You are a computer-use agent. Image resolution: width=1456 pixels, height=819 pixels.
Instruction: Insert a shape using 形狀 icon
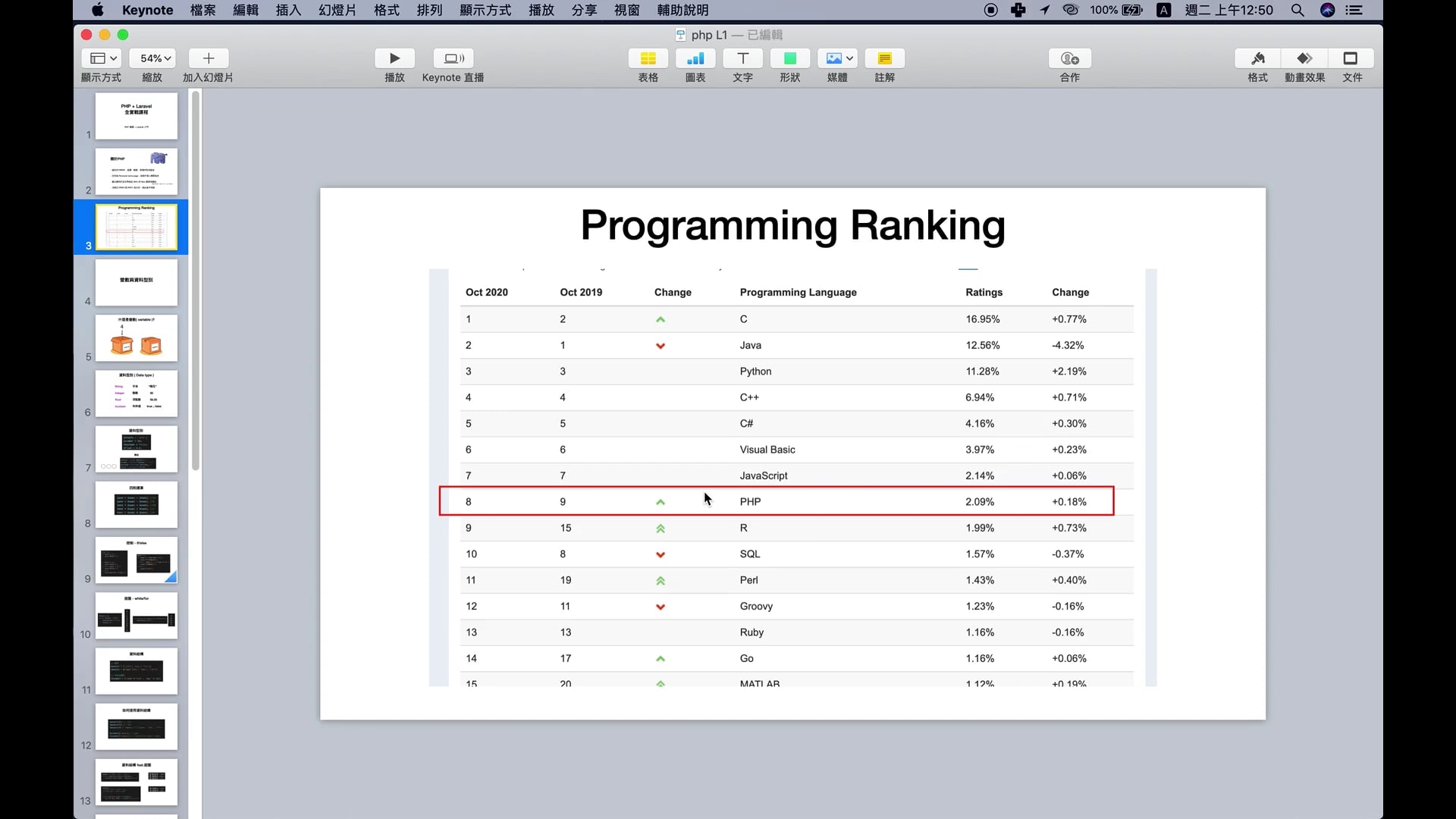(x=789, y=58)
